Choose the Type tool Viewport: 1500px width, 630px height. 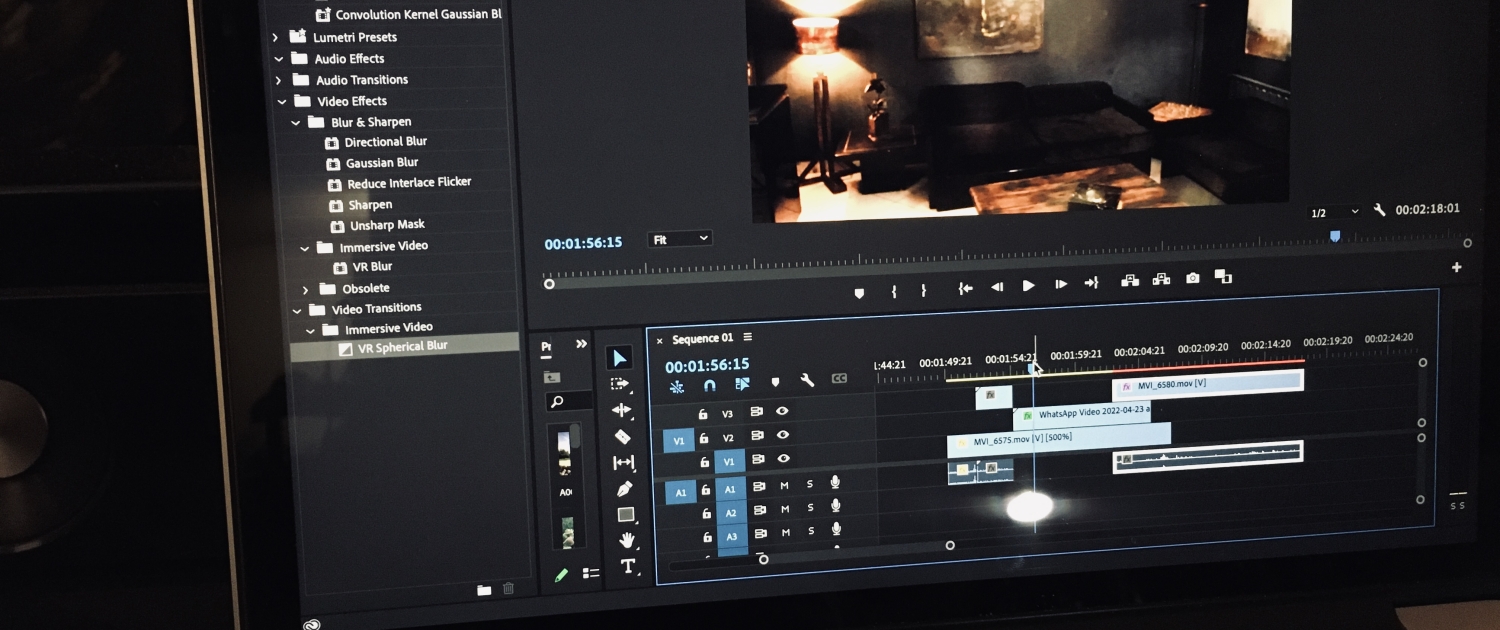628,567
